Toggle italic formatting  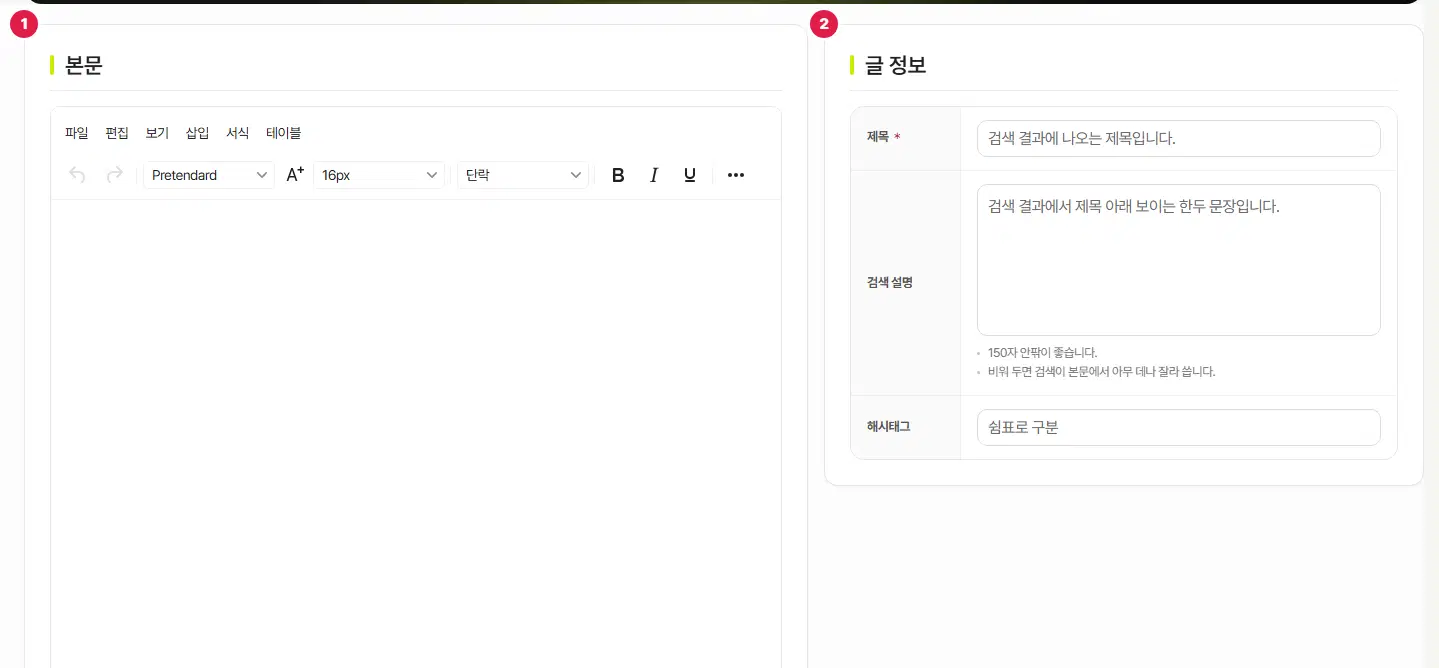pos(654,175)
